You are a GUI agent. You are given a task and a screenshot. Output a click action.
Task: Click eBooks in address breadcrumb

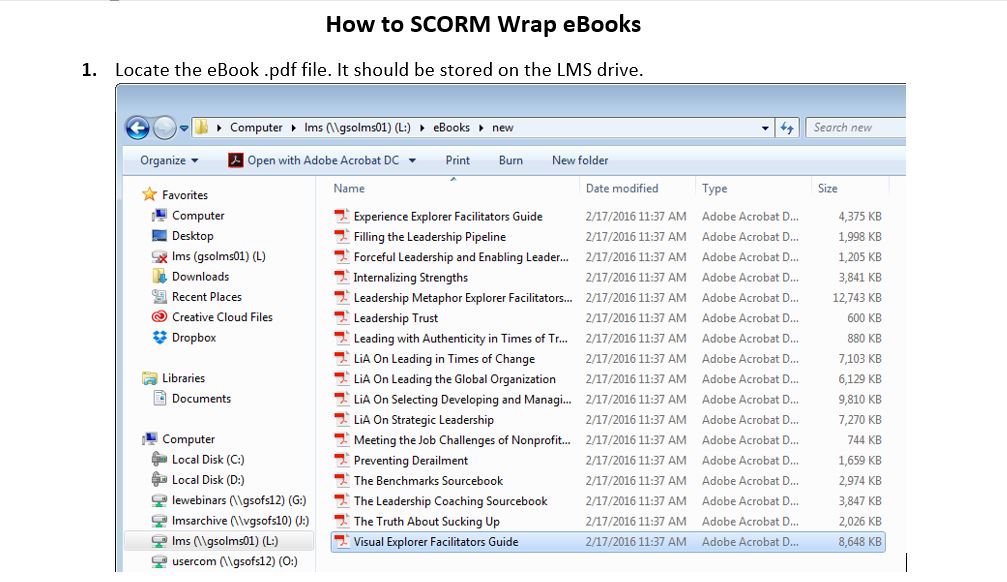click(x=451, y=127)
